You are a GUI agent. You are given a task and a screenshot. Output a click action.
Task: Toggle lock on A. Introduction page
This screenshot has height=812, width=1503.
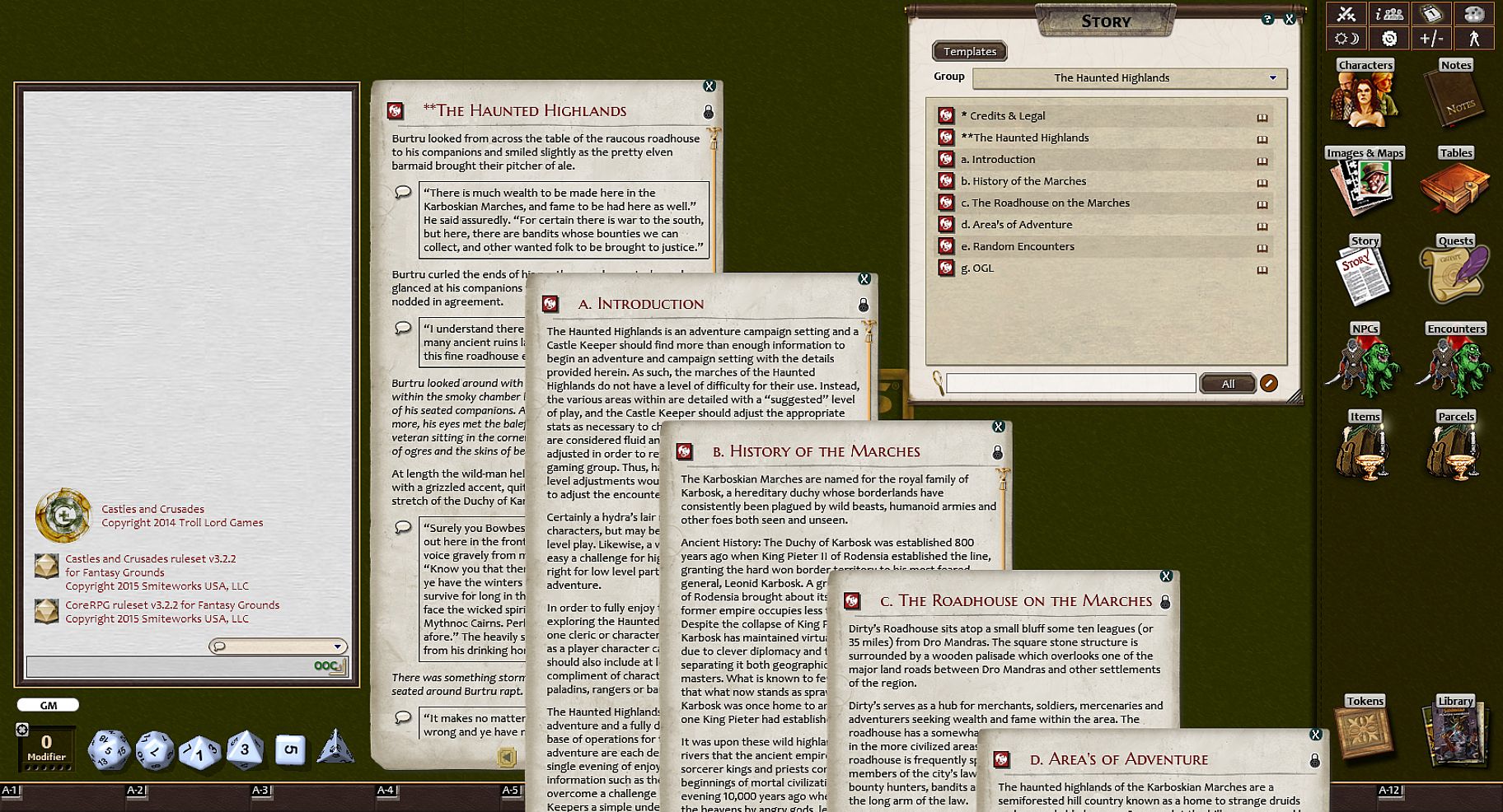click(863, 306)
